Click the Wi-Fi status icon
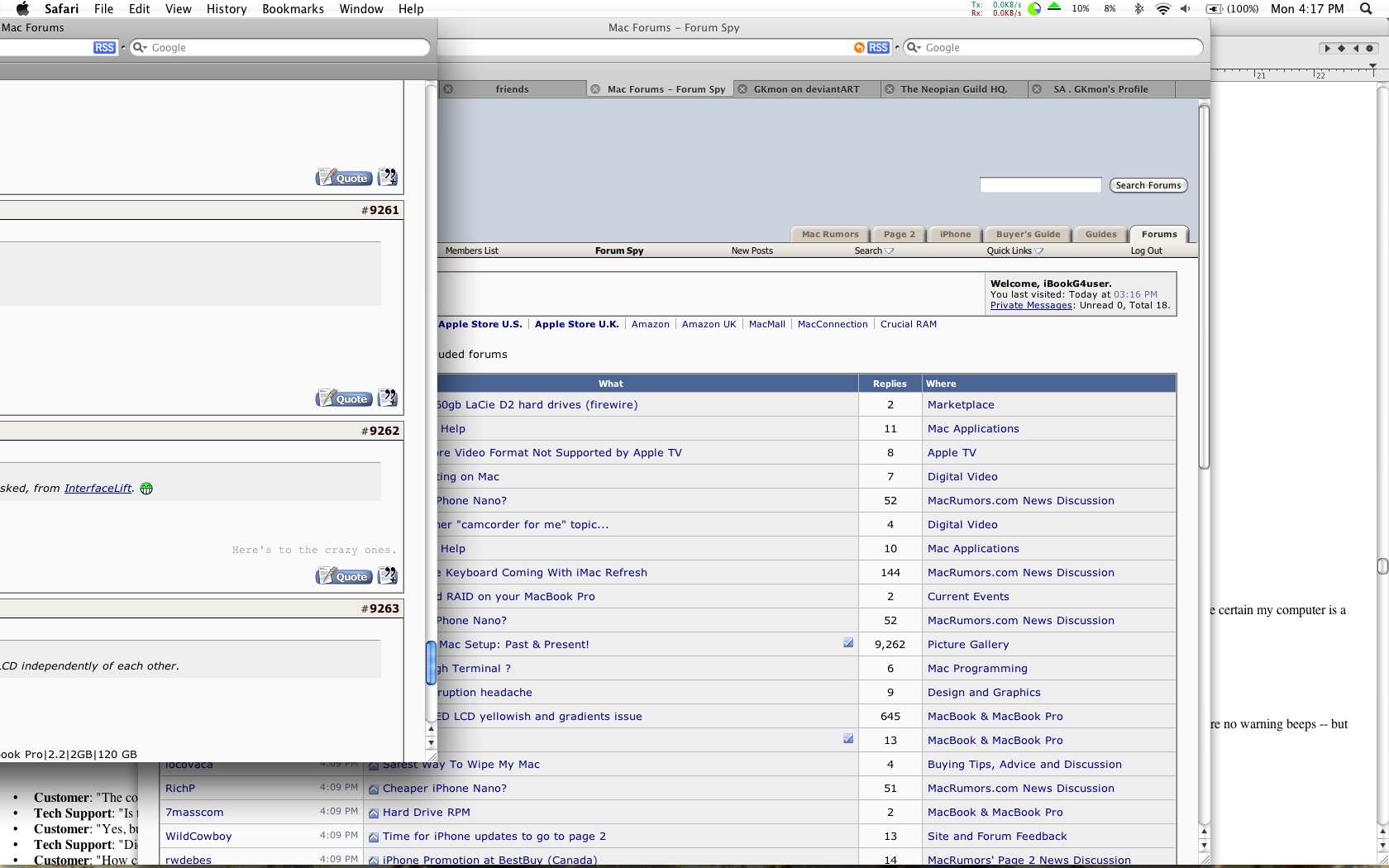 (1162, 9)
